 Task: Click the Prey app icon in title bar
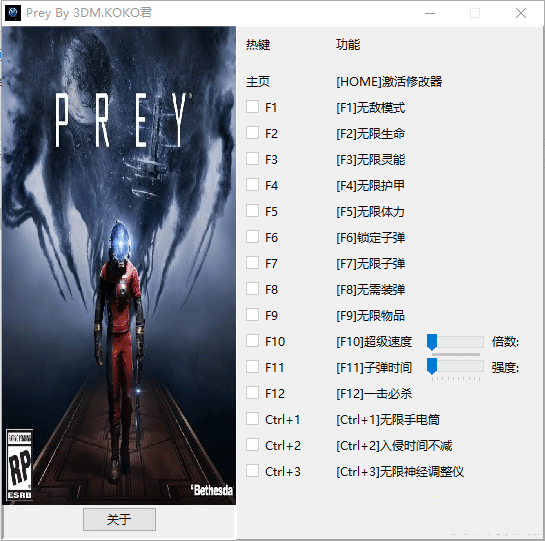pyautogui.click(x=13, y=13)
